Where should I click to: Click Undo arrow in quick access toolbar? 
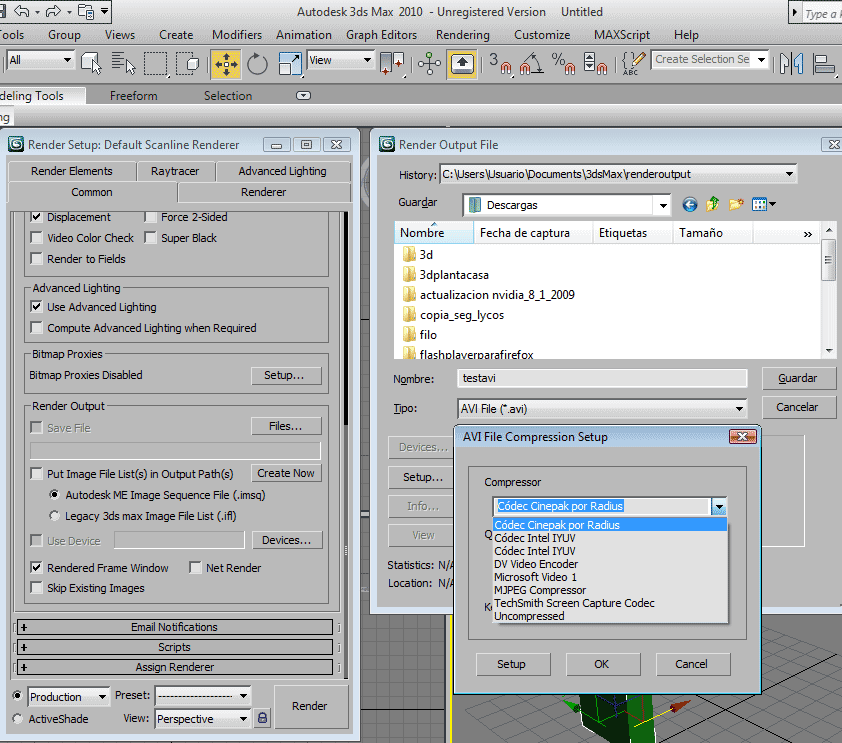[22, 11]
